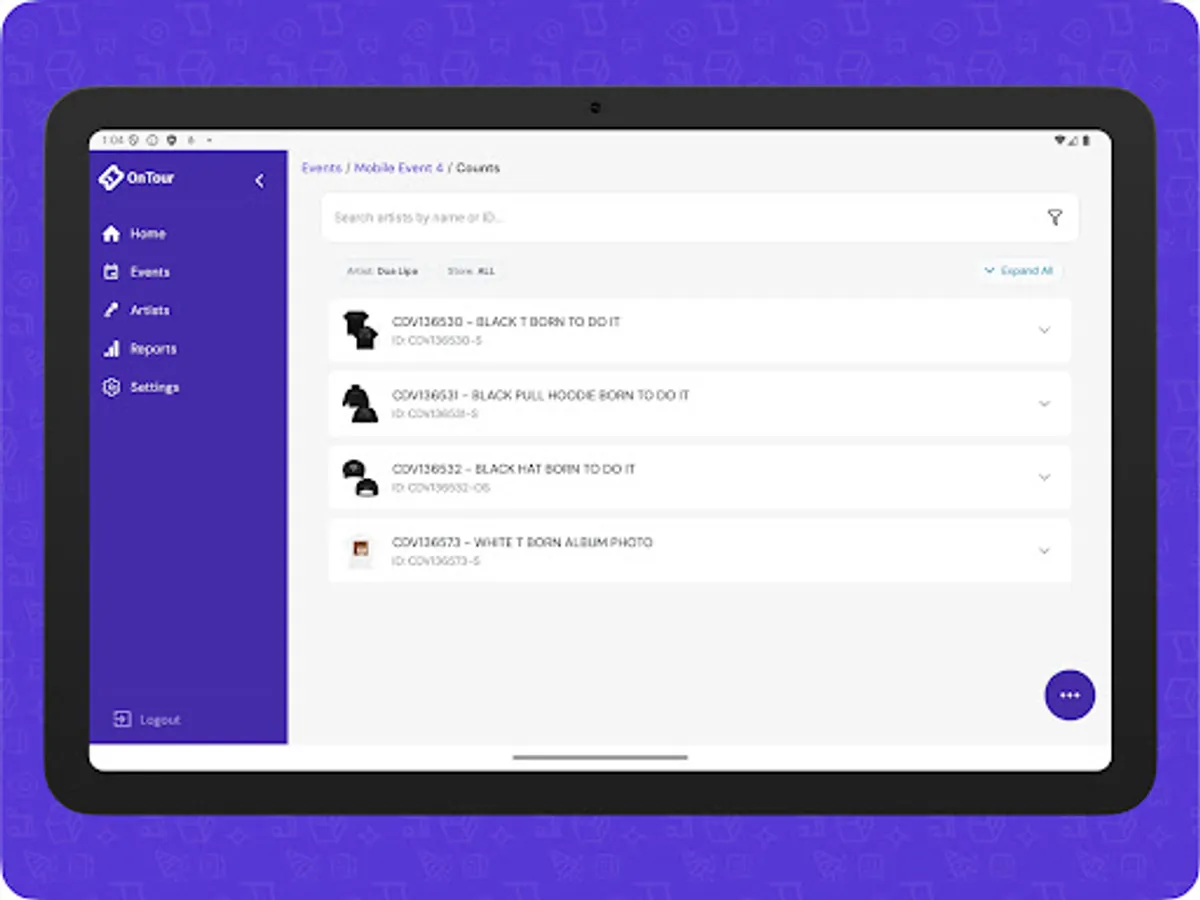
Task: Expand the BLACK T BORN TO DO IT item
Action: 1044,330
